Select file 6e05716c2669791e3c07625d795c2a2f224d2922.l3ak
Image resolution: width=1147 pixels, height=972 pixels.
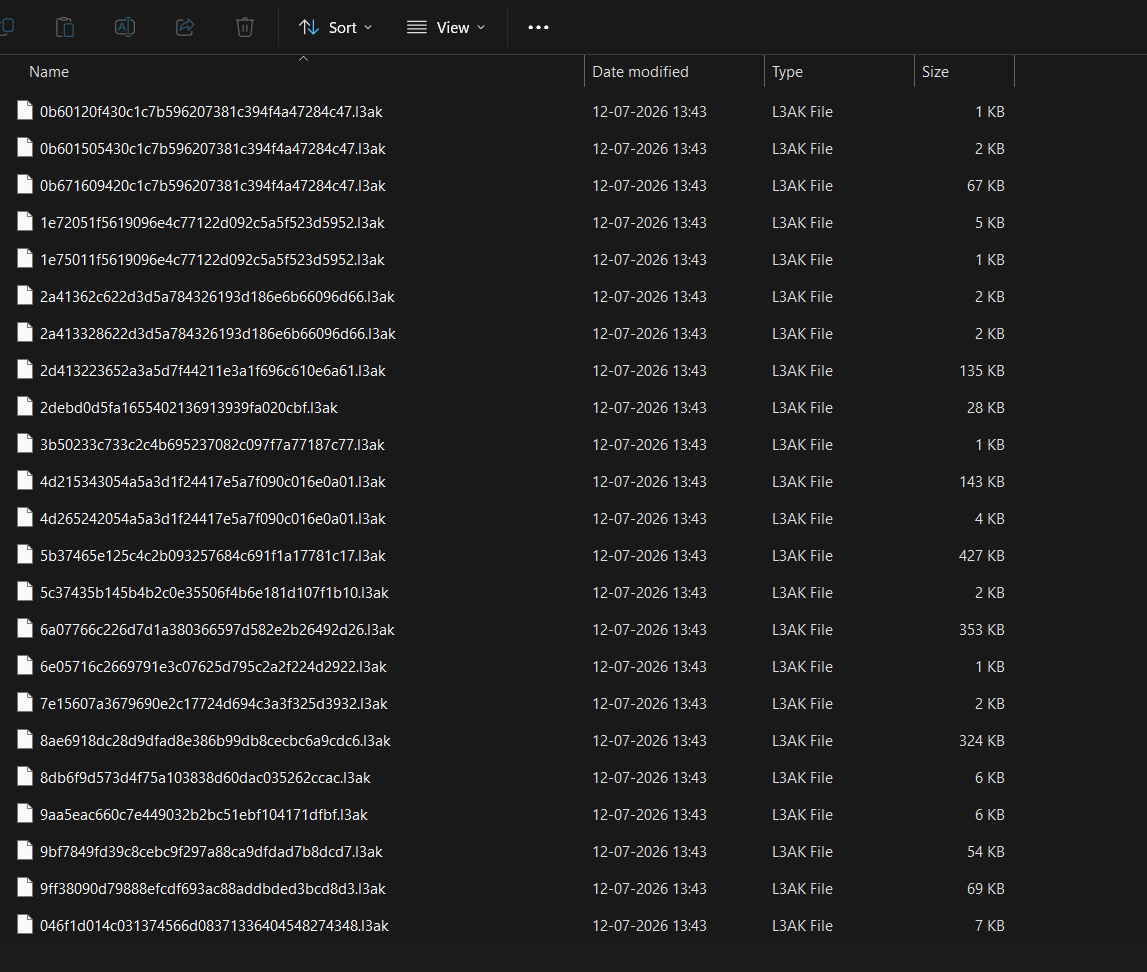(x=214, y=667)
